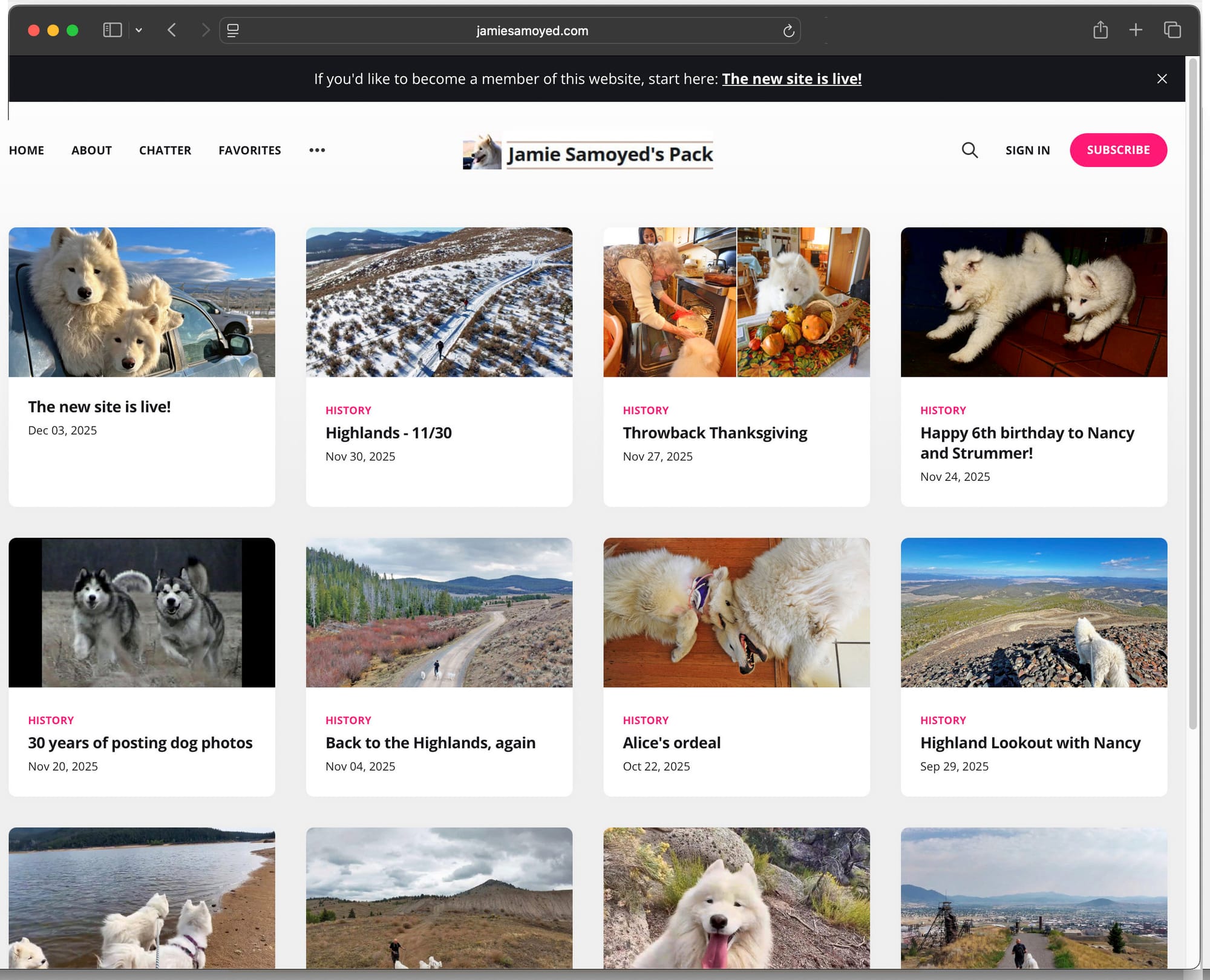Viewport: 1210px width, 980px height.
Task: Show tab overview icon
Action: click(x=1172, y=30)
